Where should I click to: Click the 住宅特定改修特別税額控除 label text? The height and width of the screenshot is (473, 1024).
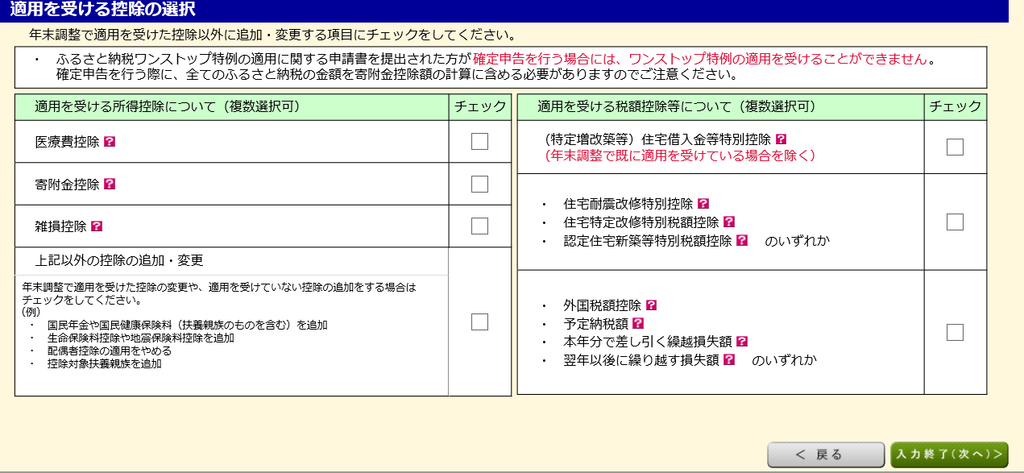point(641,222)
